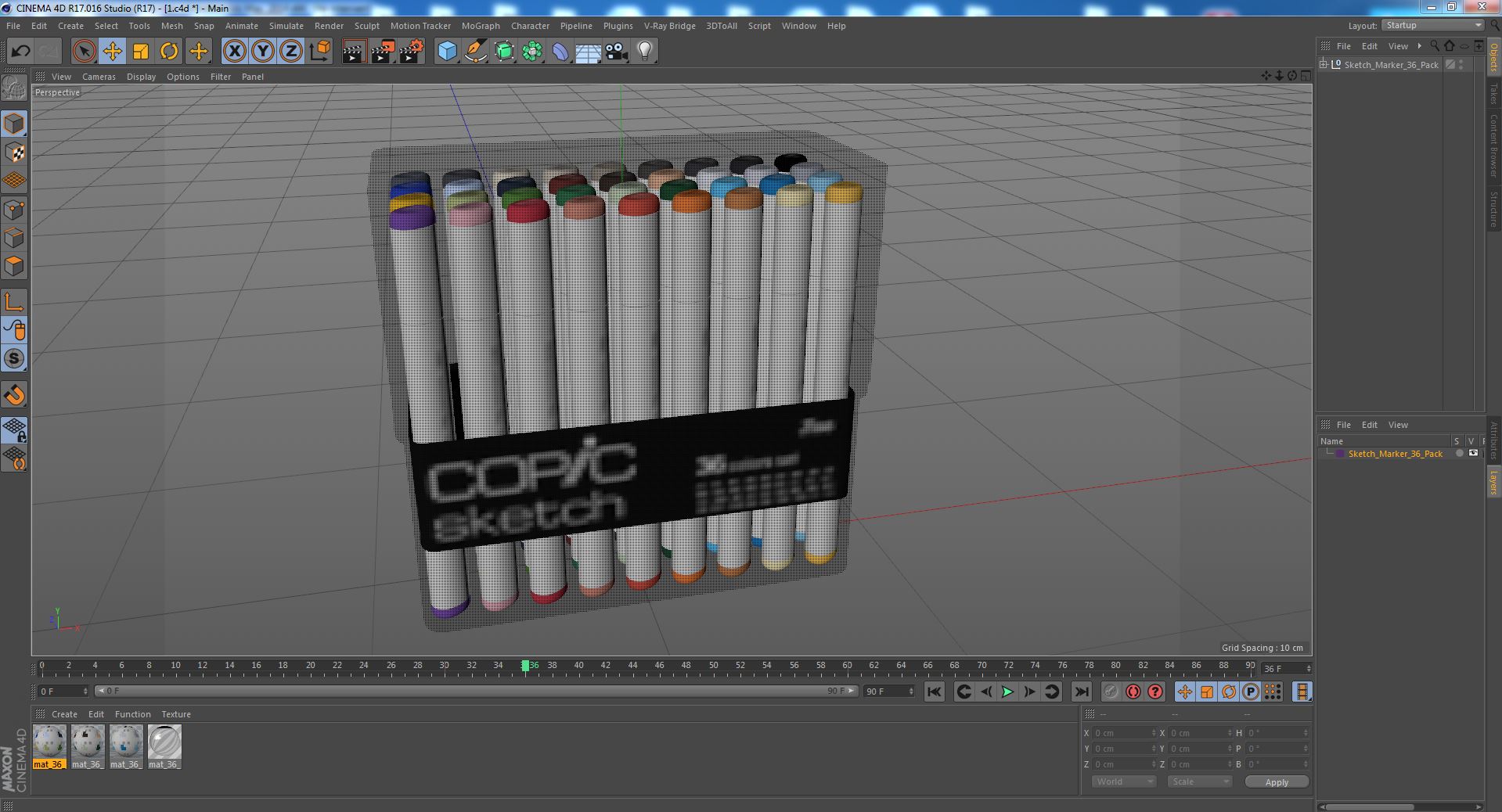Add a Subdivision Surface generator

[504, 52]
